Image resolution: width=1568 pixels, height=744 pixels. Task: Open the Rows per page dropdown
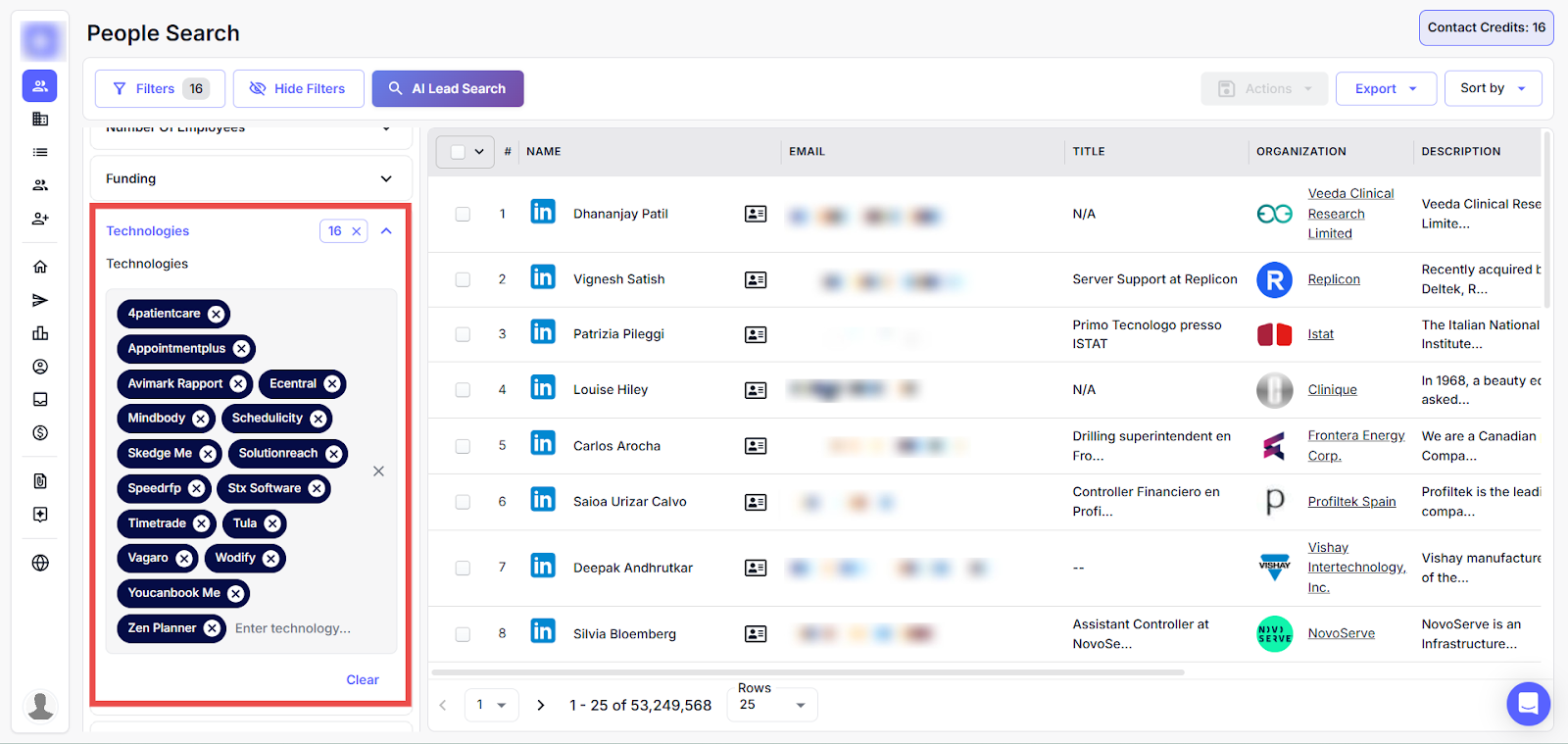[772, 705]
